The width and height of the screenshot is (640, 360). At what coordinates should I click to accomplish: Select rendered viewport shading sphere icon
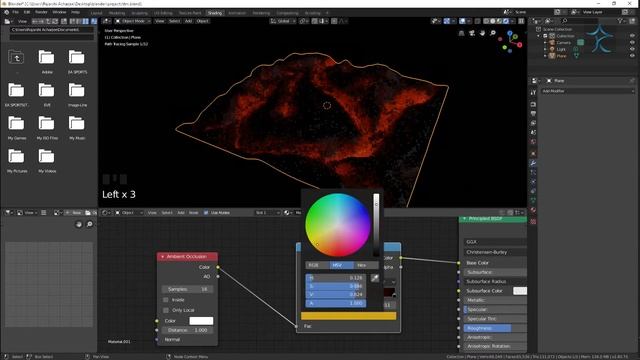tap(506, 21)
